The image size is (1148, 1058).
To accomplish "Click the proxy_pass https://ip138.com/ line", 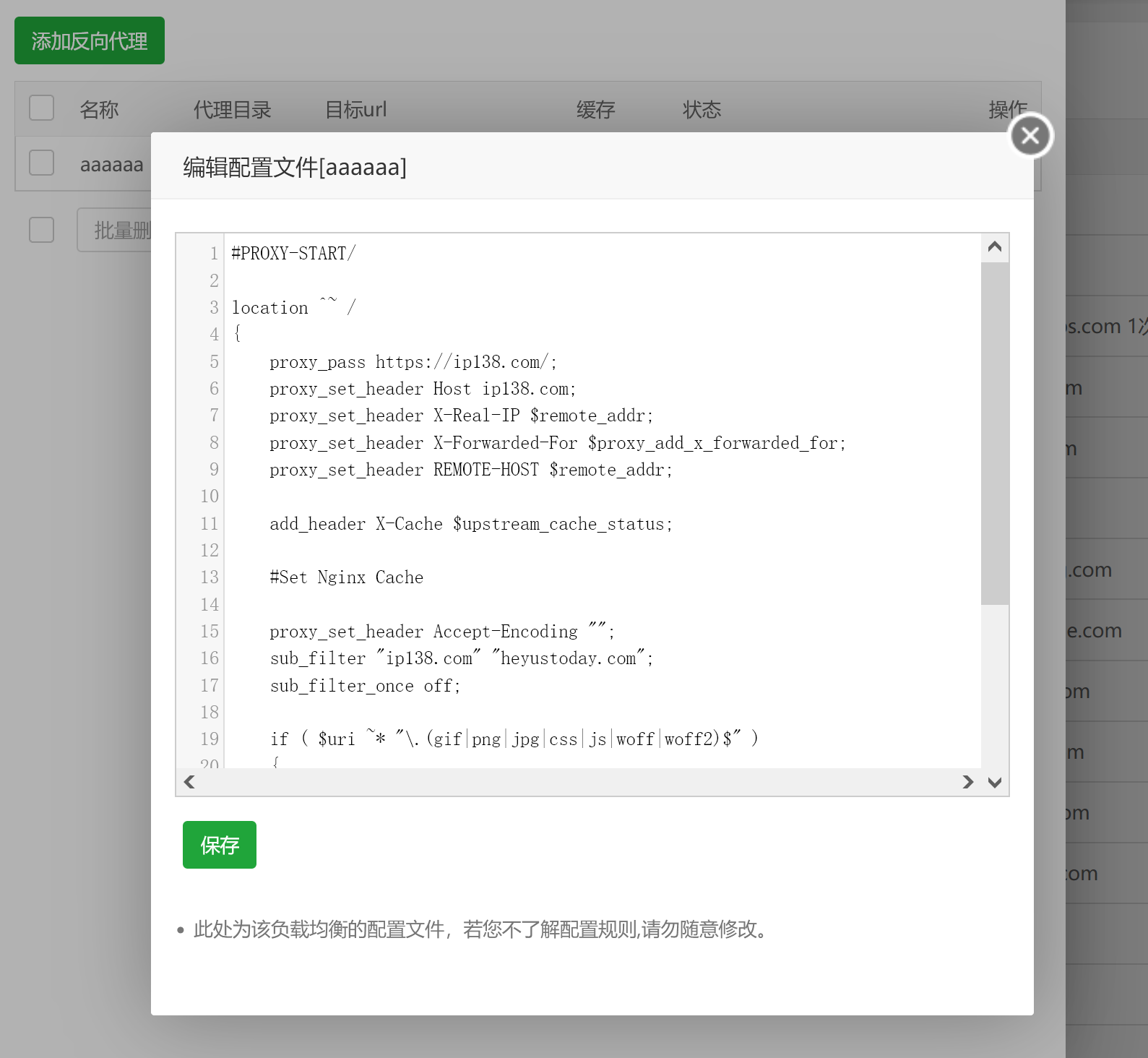I will point(413,362).
